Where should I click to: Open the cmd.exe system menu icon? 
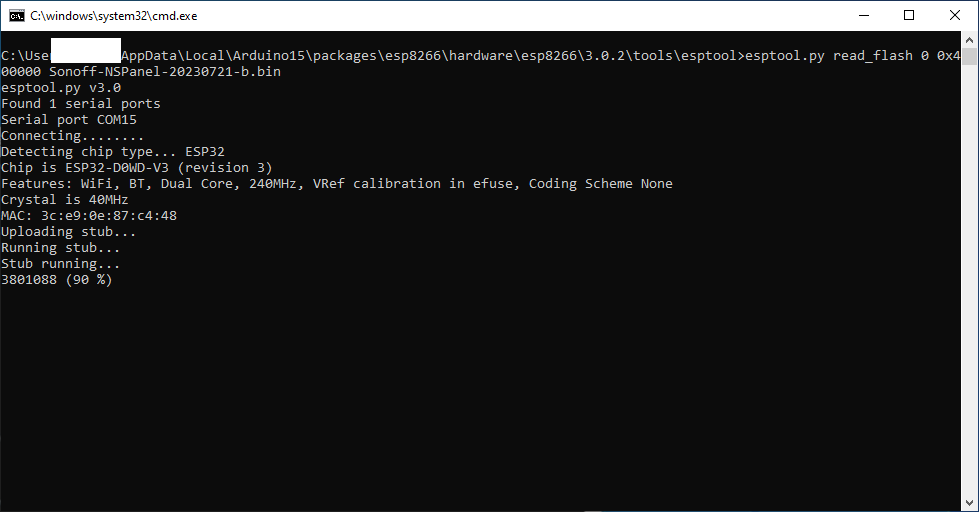[x=17, y=16]
